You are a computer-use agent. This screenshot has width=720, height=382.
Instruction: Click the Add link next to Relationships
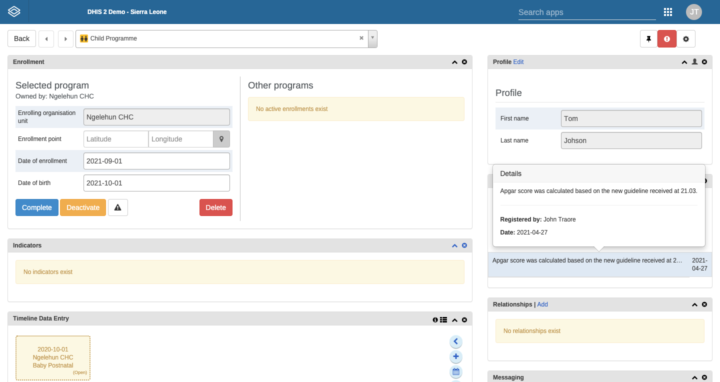point(542,304)
